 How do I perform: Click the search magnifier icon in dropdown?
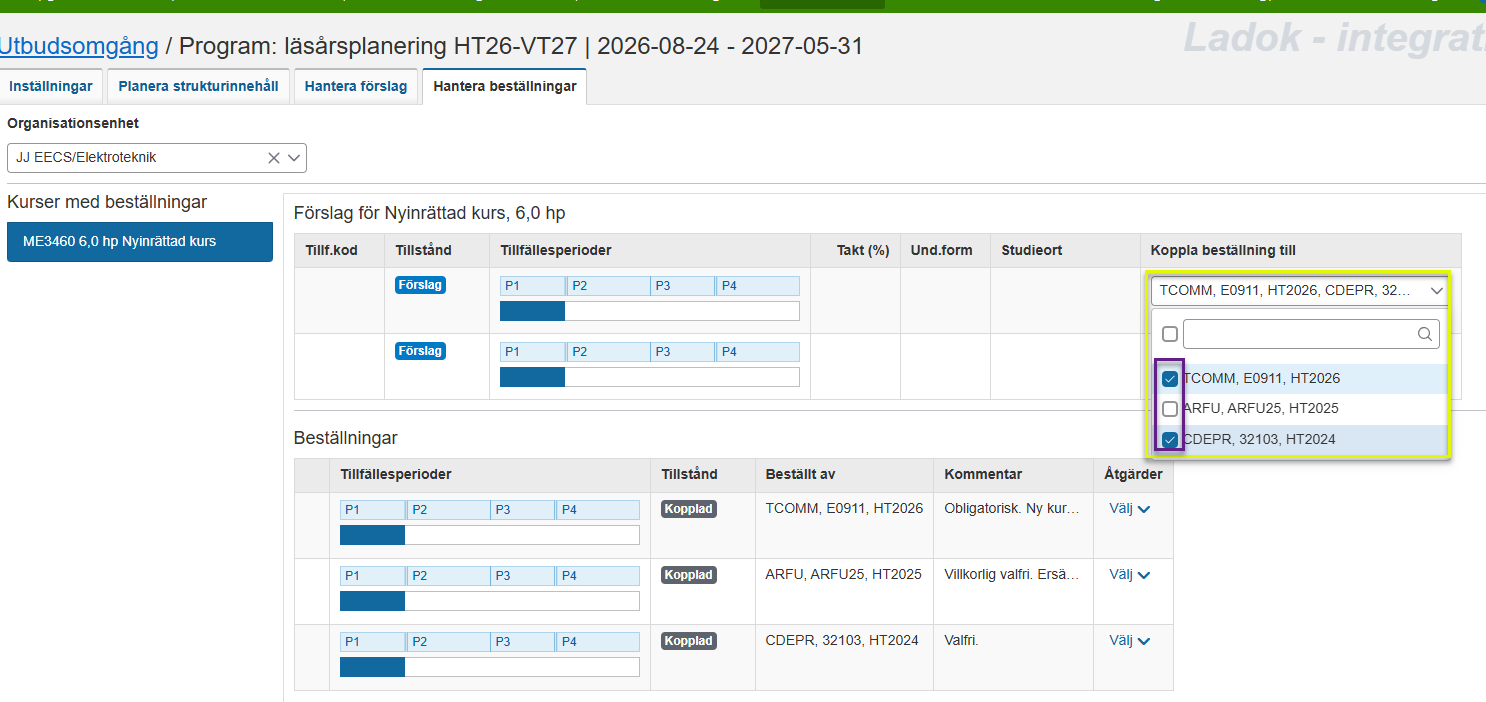1425,335
